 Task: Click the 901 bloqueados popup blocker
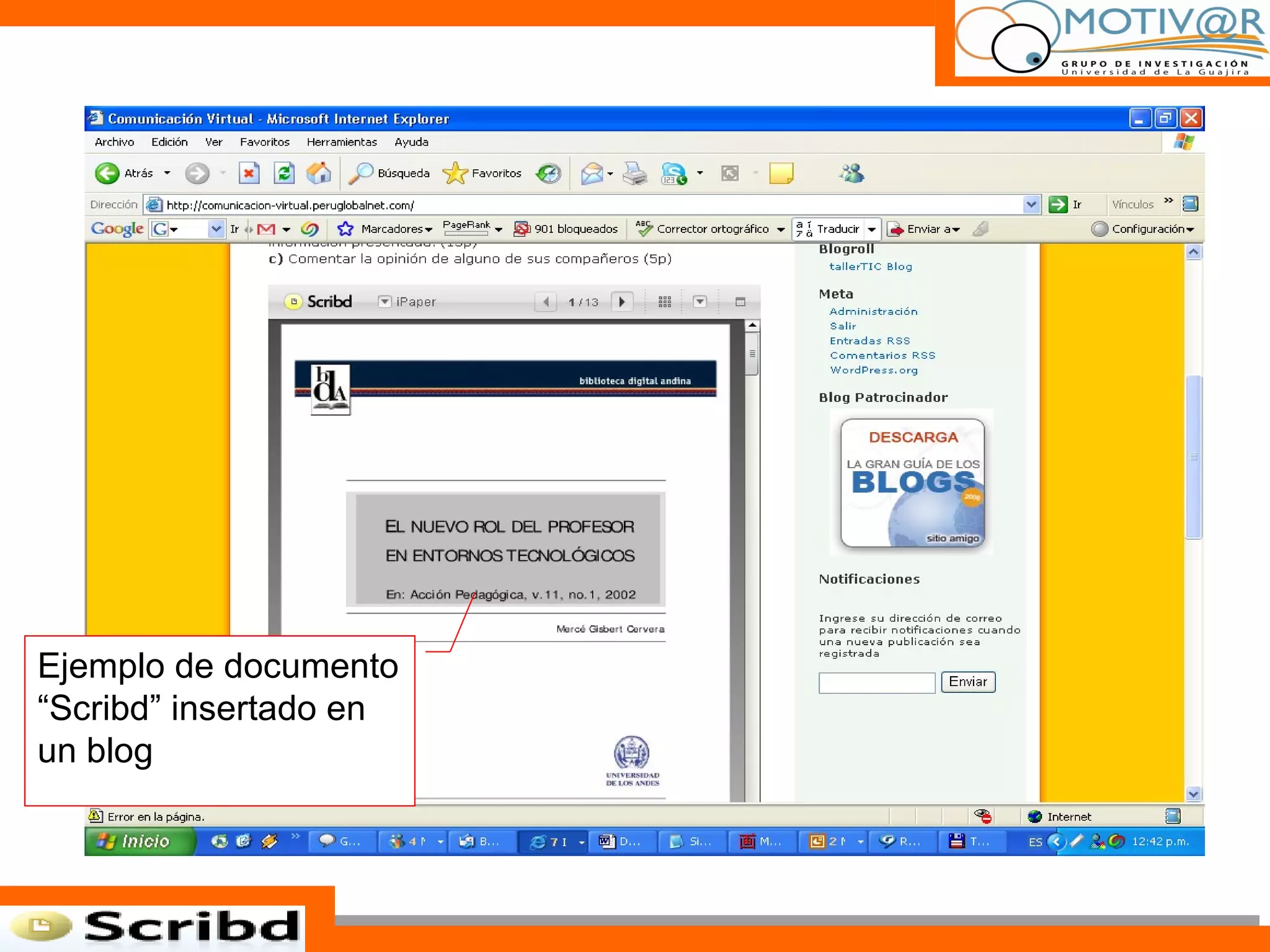coord(566,229)
